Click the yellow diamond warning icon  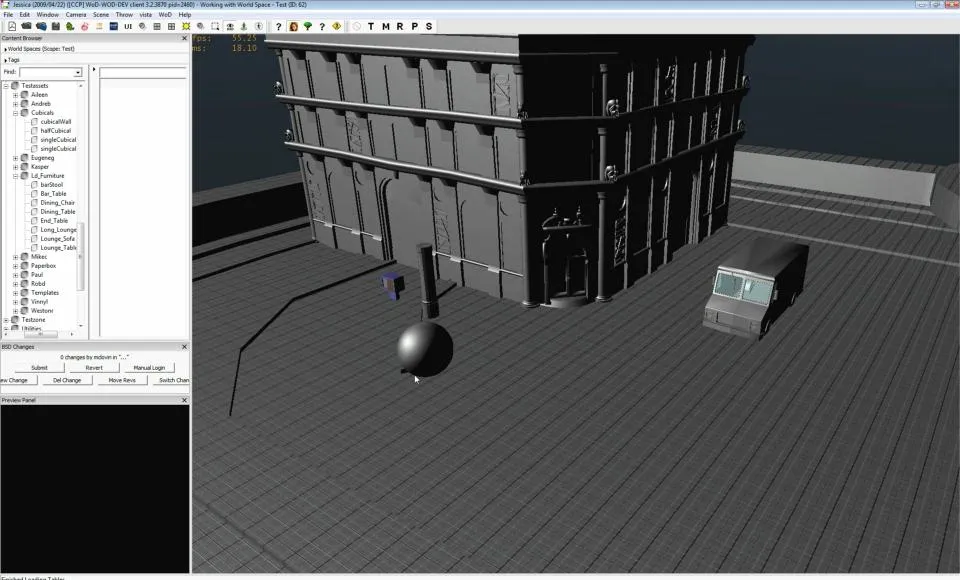tap(336, 26)
